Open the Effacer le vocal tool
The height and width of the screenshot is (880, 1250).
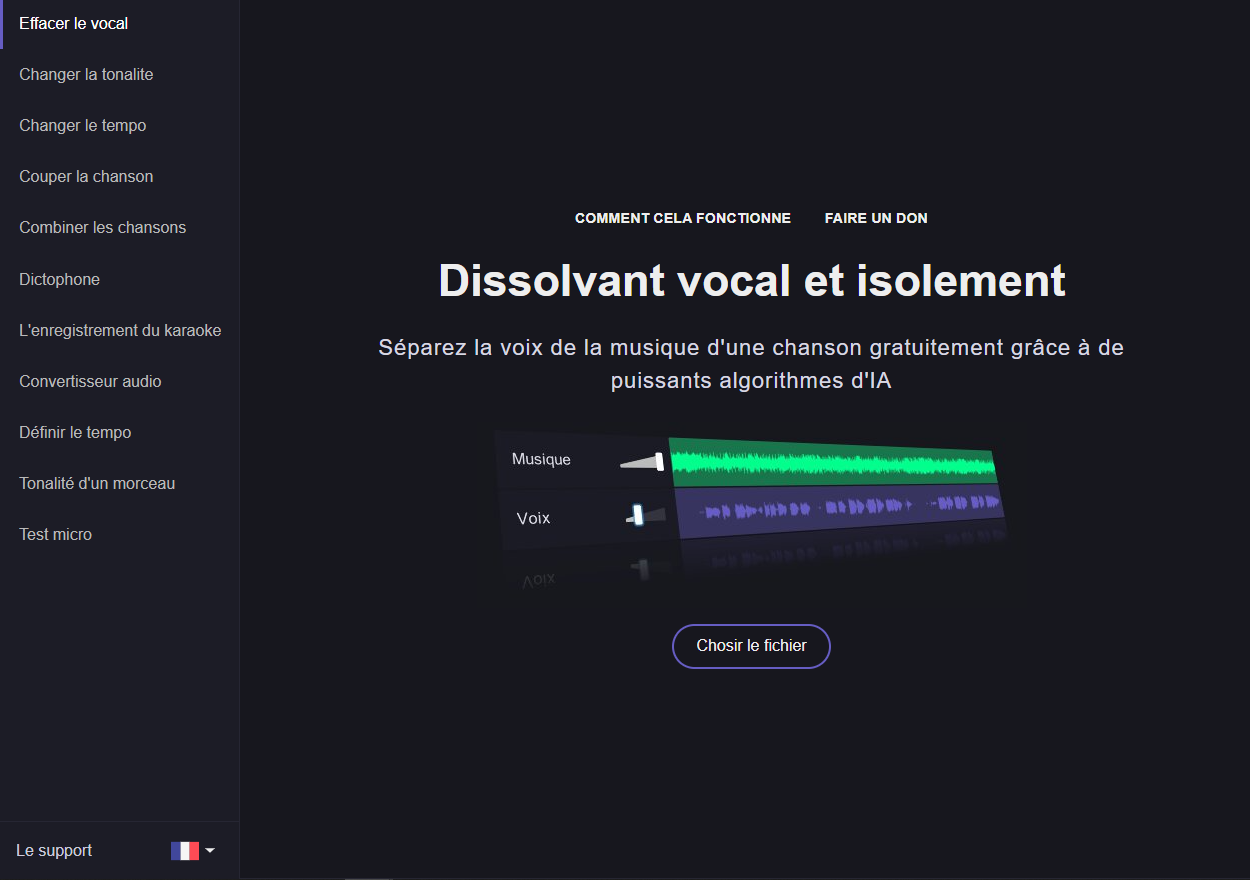[x=74, y=23]
